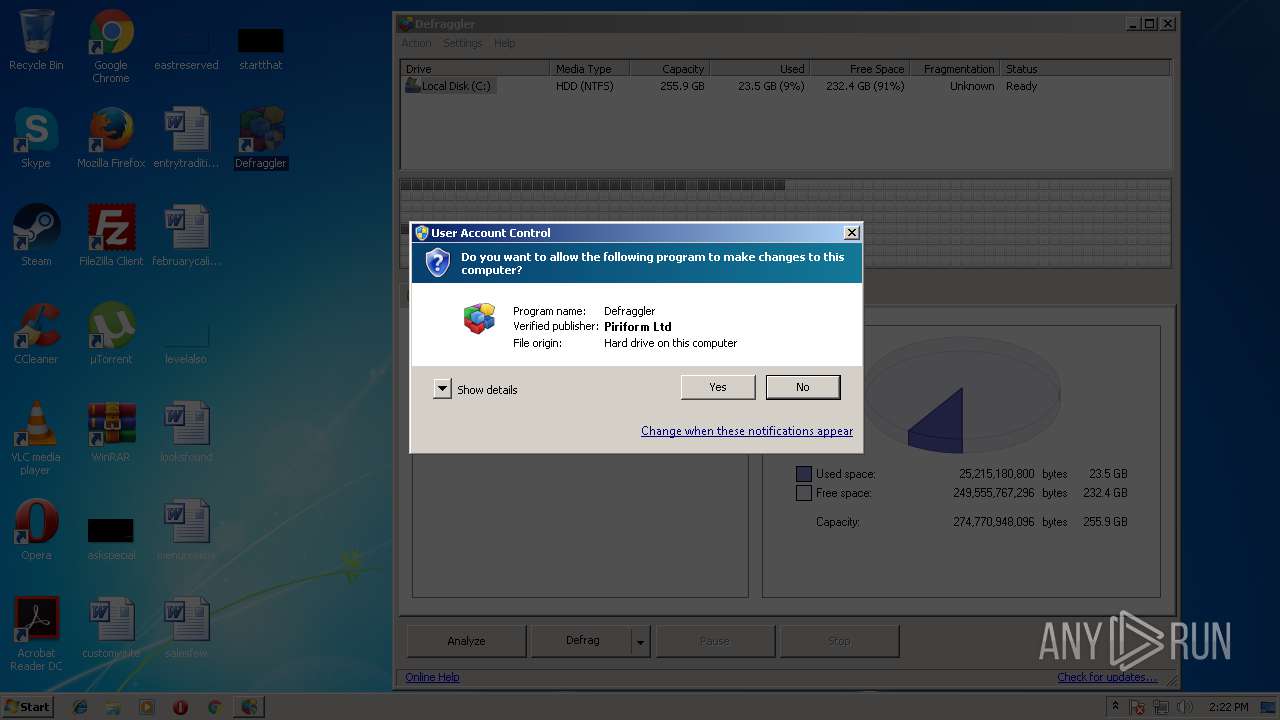Screen dimensions: 1280x720
Task: Open Mozilla Firefox desktop shortcut
Action: tap(111, 138)
